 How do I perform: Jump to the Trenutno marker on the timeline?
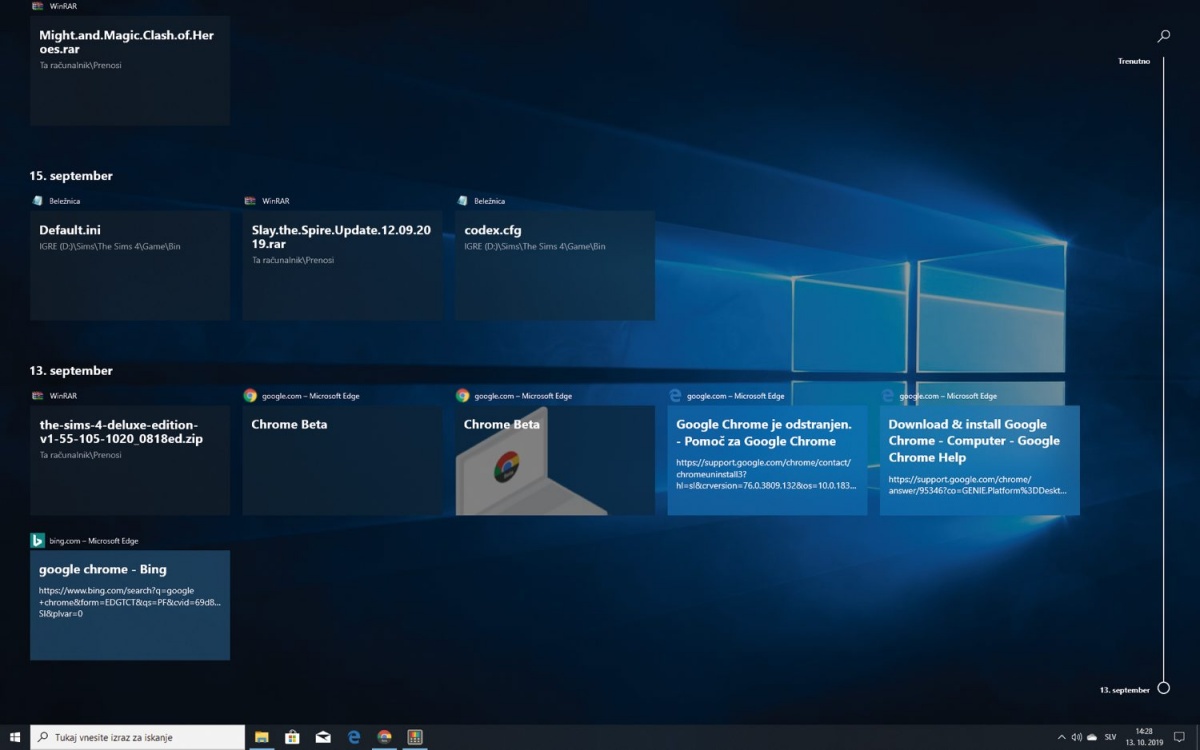click(x=1134, y=61)
